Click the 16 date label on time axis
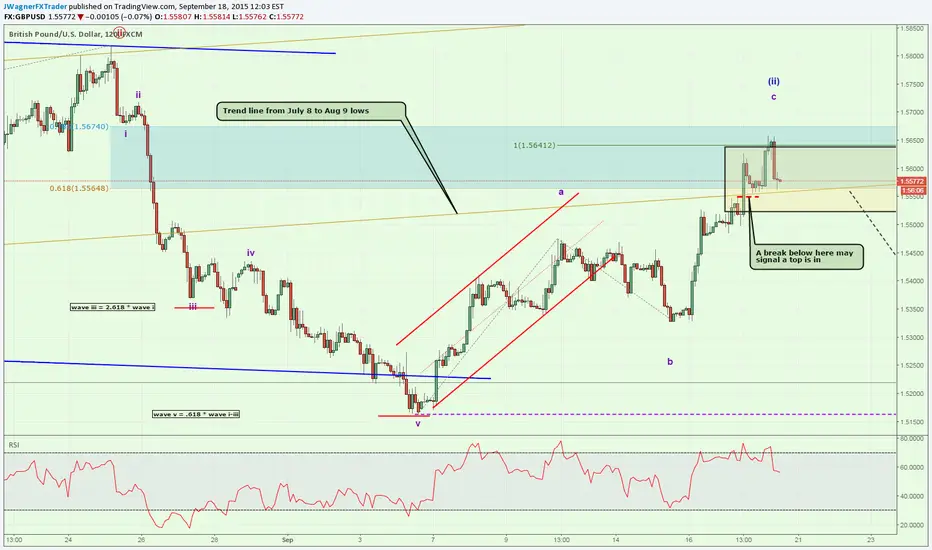Screen dimensions: 932x550 tap(689, 540)
